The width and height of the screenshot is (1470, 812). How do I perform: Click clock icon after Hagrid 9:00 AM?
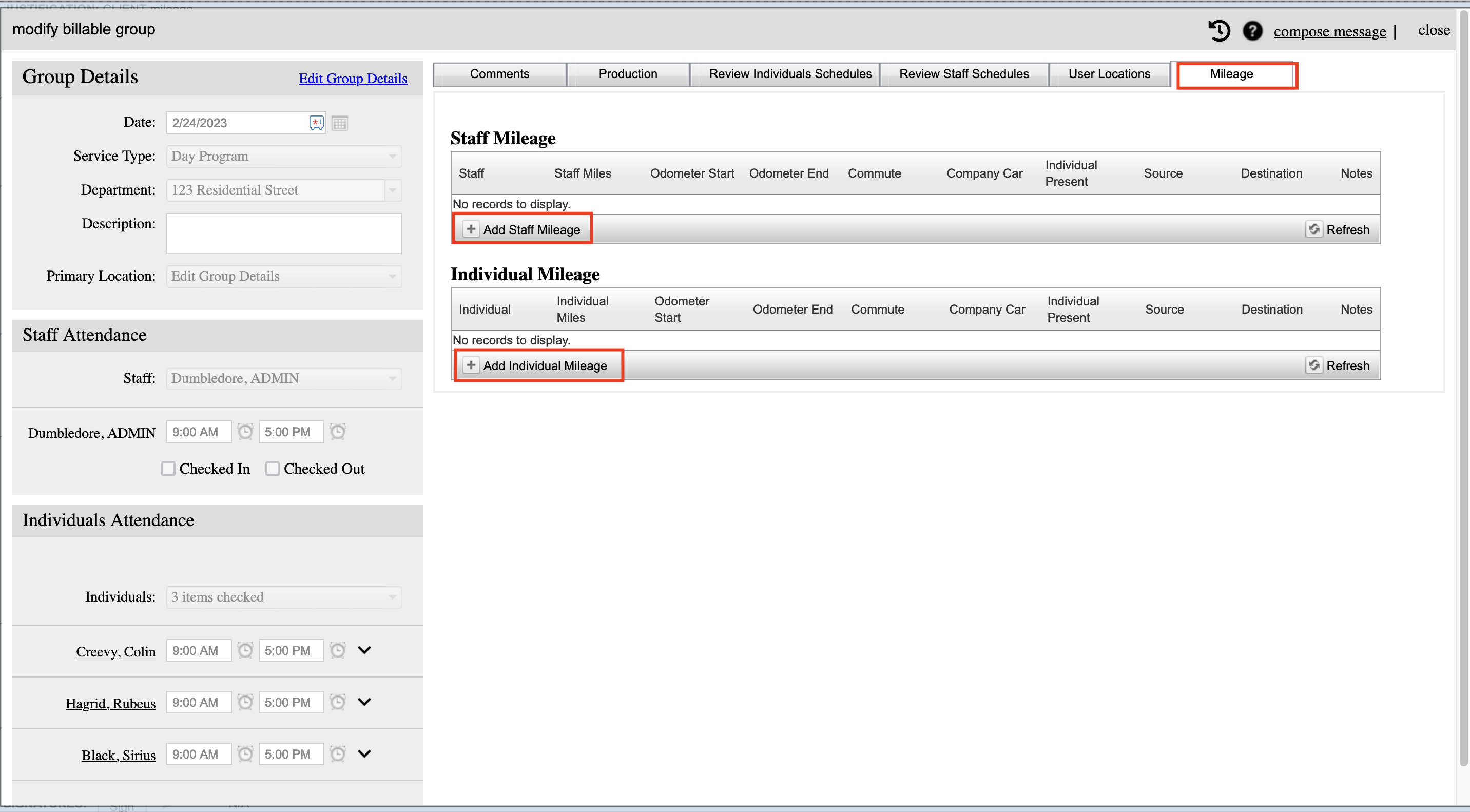tap(245, 702)
